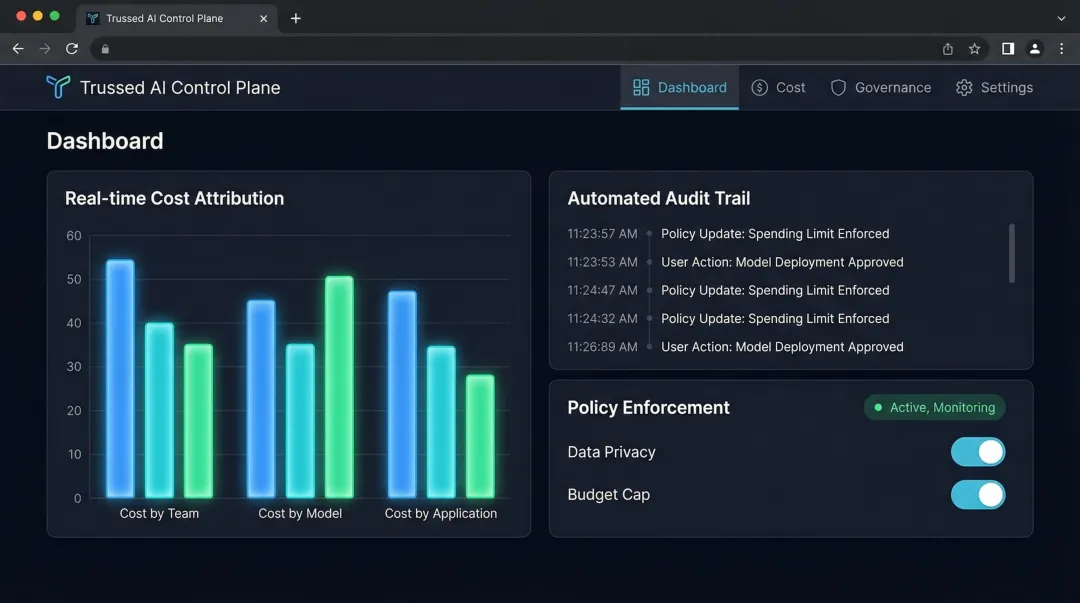Open the browser profile icon
Screen dimensions: 1080x603
[x=1034, y=48]
